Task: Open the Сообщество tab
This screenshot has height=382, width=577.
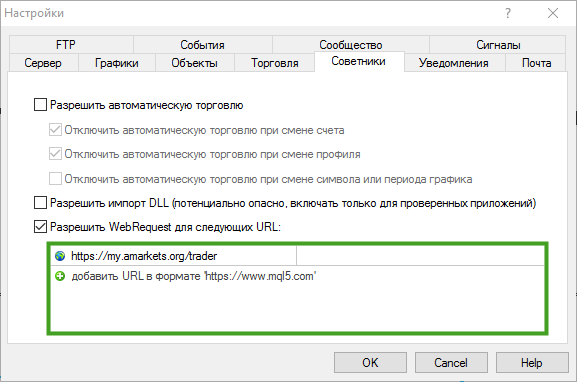Action: point(351,45)
